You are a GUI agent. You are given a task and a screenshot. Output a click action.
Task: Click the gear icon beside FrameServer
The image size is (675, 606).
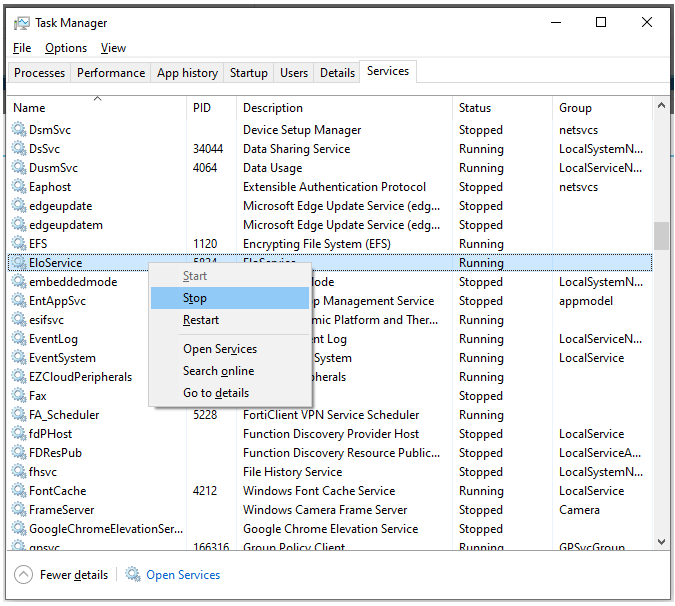[x=19, y=510]
